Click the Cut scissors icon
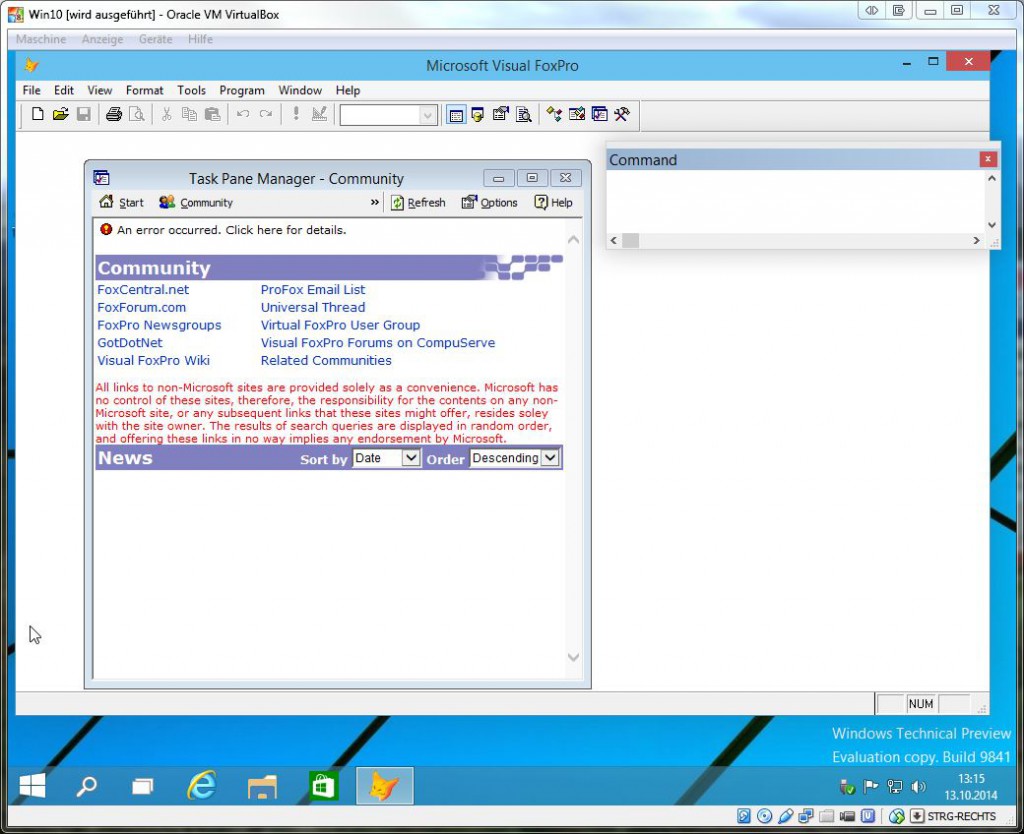The height and width of the screenshot is (834, 1024). click(167, 114)
